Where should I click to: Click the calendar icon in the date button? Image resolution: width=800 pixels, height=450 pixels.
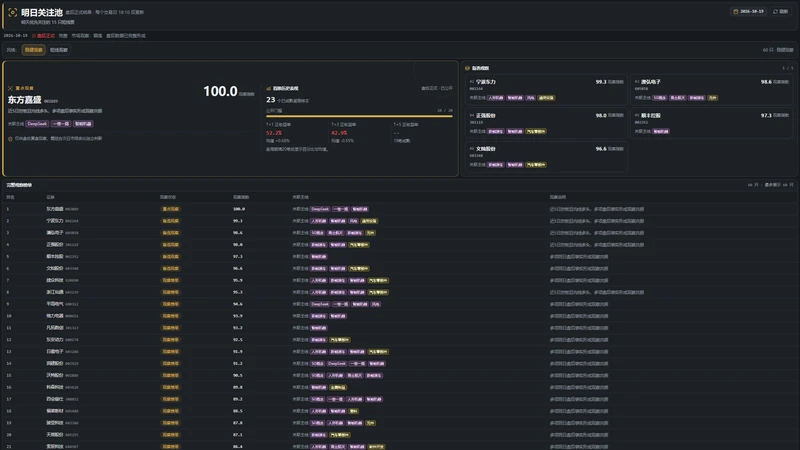tap(735, 11)
